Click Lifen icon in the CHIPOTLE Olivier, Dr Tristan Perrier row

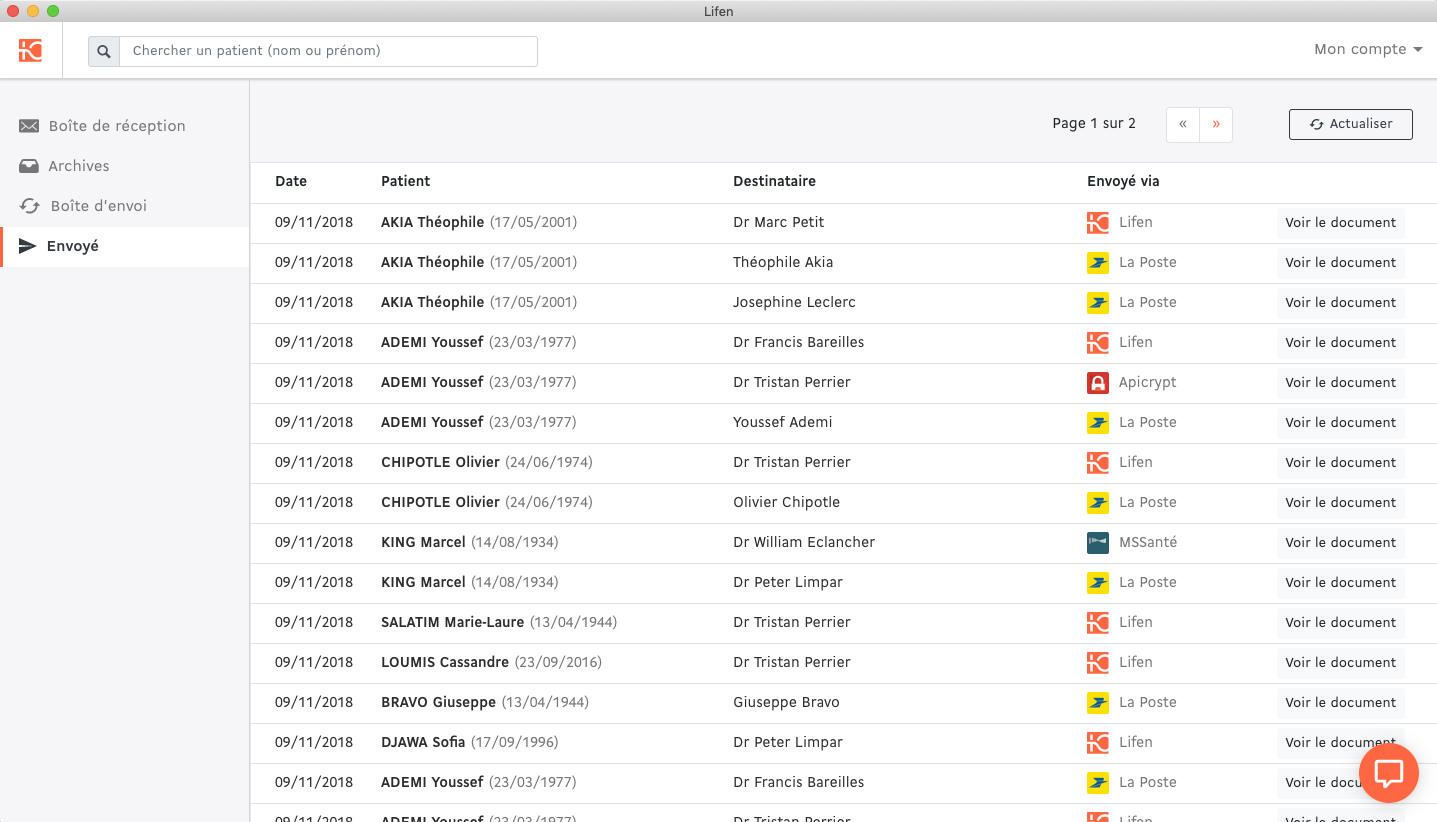point(1098,463)
